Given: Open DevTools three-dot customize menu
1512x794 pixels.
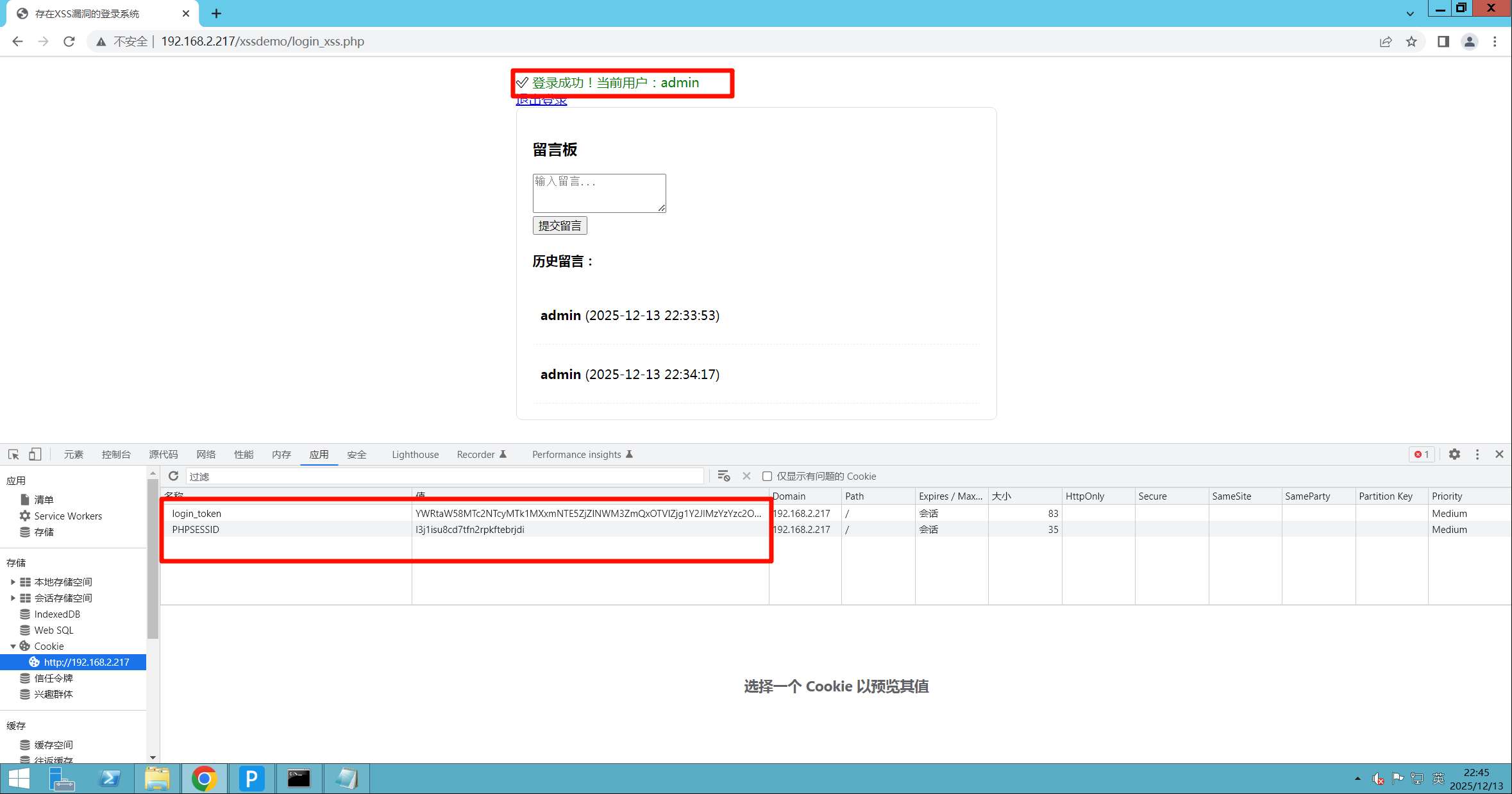Looking at the screenshot, I should coord(1477,454).
